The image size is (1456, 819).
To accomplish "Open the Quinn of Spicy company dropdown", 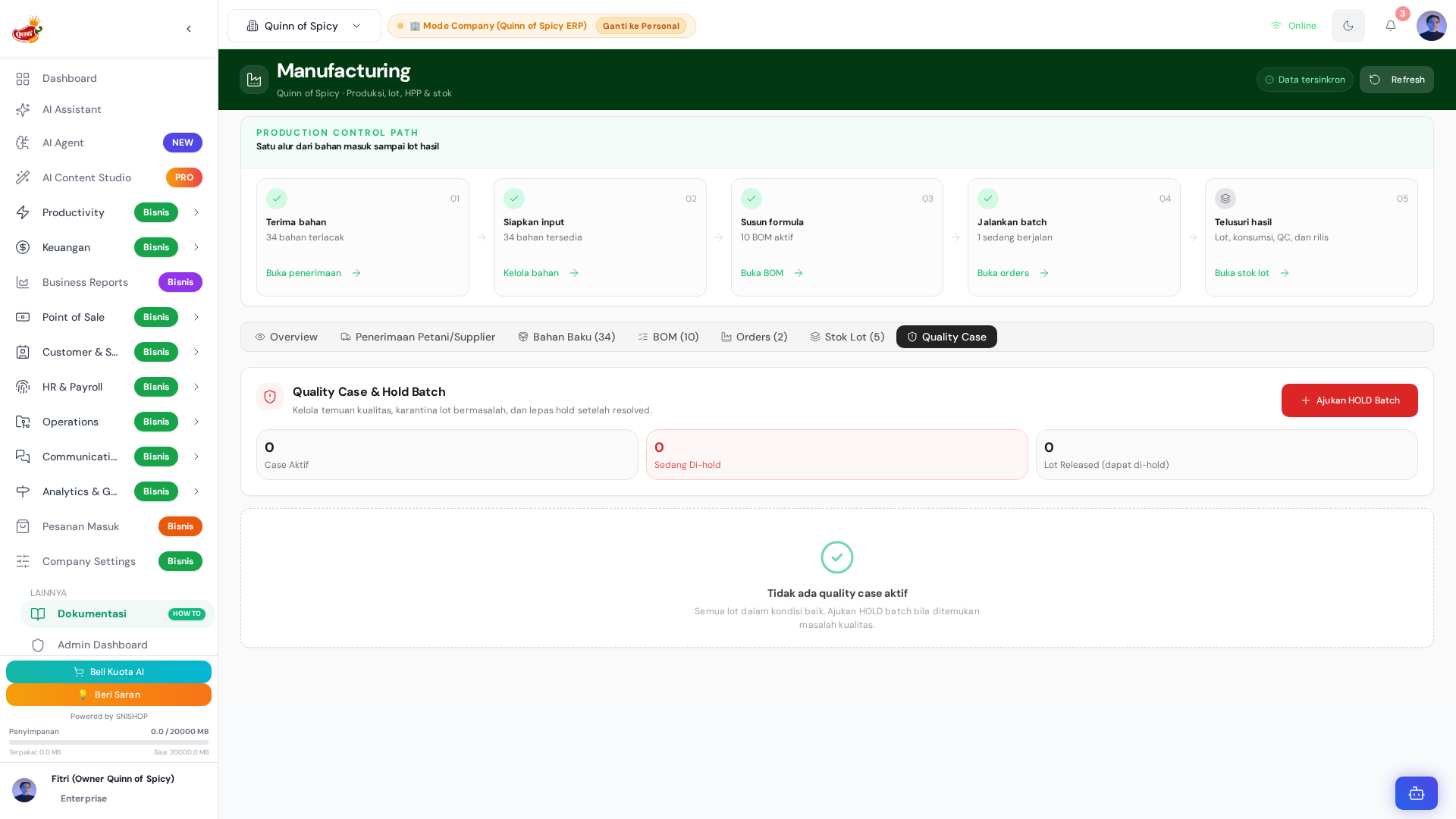I will [304, 26].
